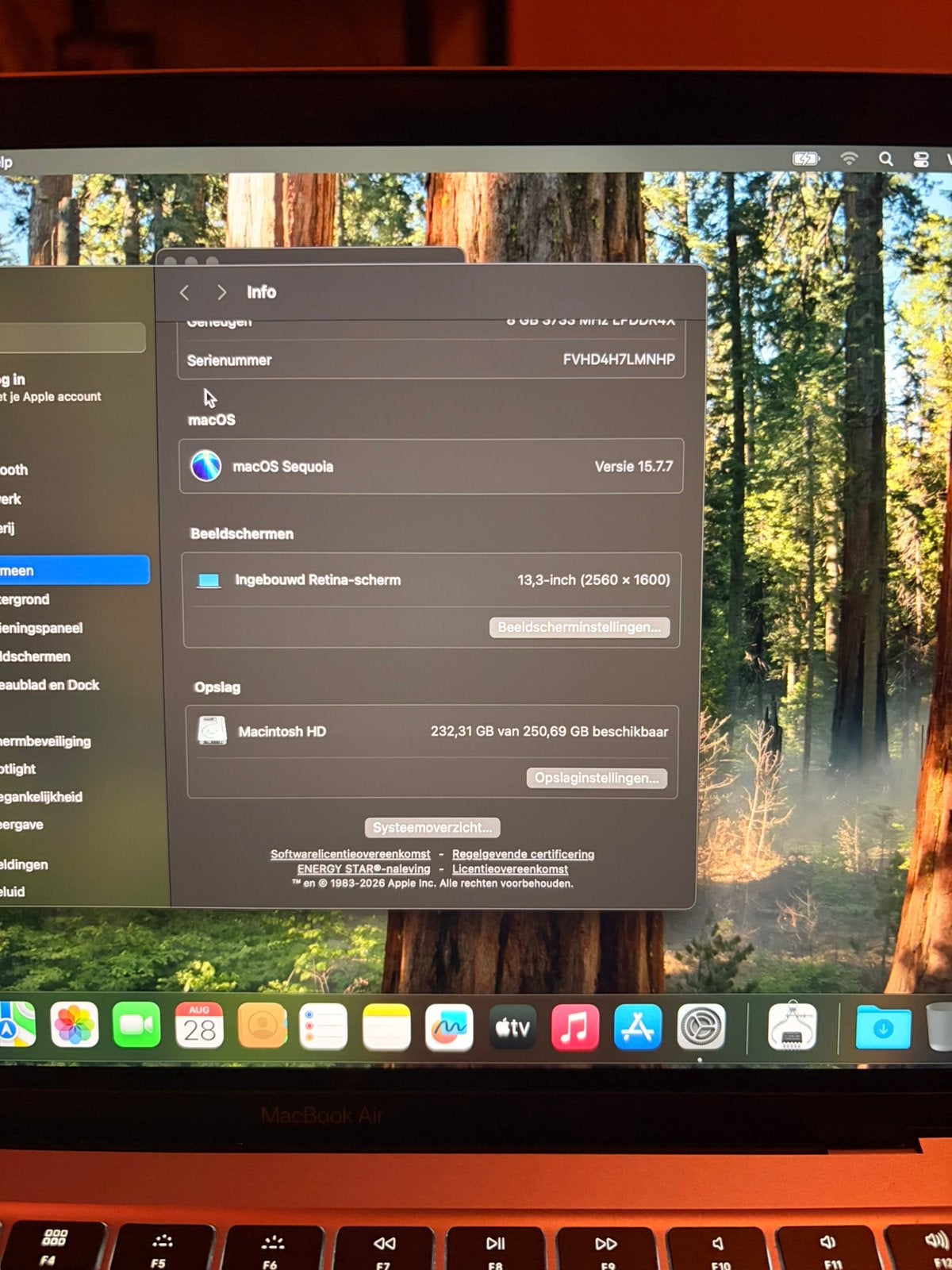Click the Versie 15.7.7 text
The width and height of the screenshot is (952, 1270).
(634, 467)
